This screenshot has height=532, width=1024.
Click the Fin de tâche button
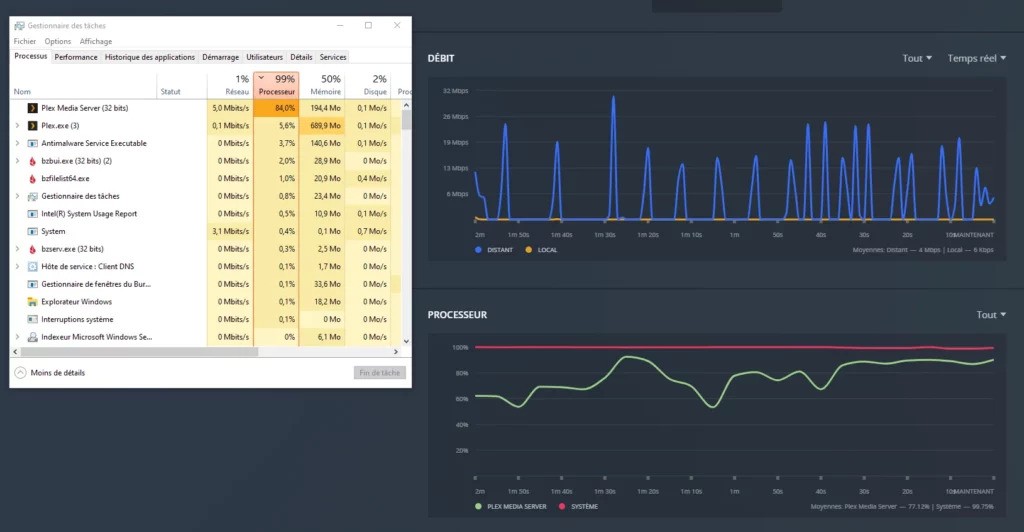pyautogui.click(x=379, y=373)
